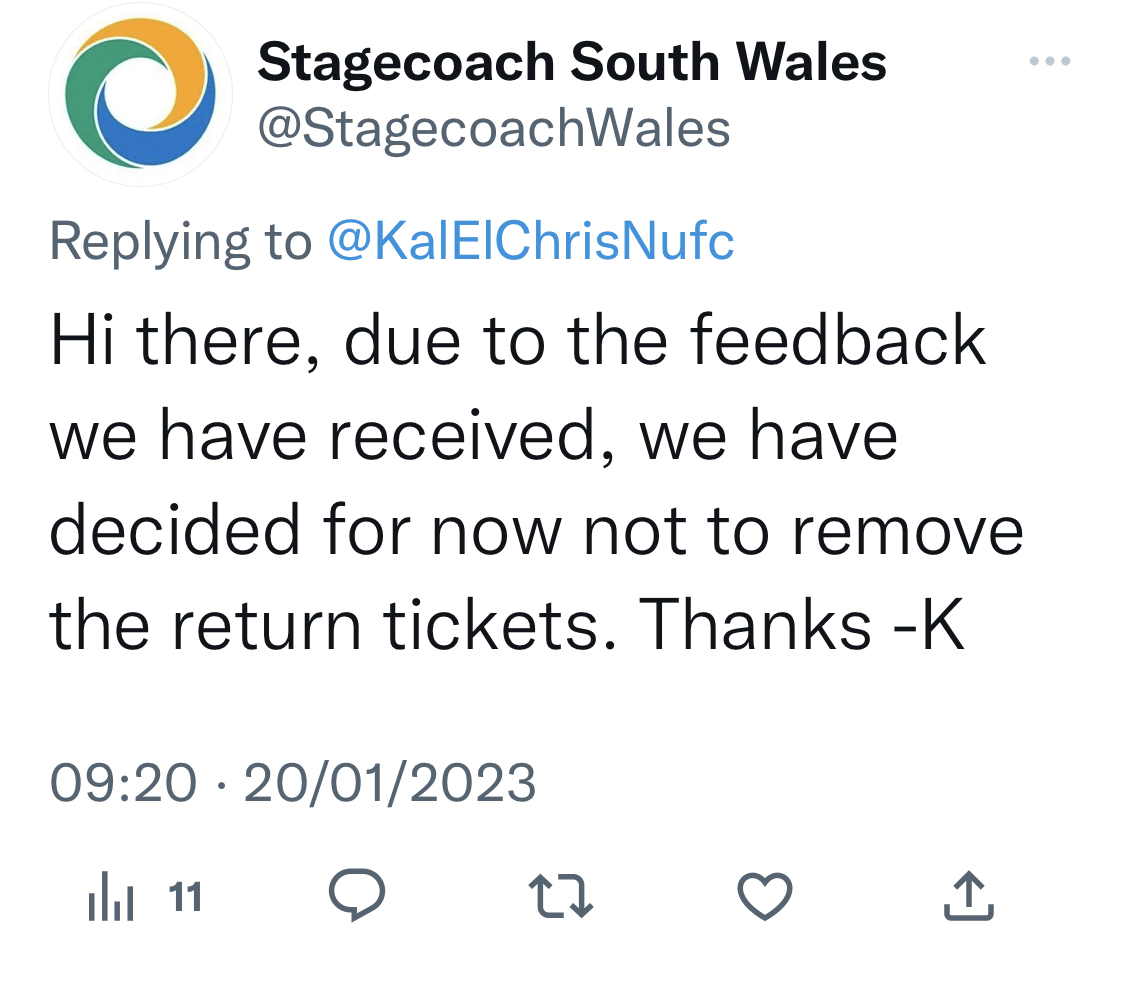Open the @StagecoachWales handle
This screenshot has height=994, width=1125.
pos(494,130)
